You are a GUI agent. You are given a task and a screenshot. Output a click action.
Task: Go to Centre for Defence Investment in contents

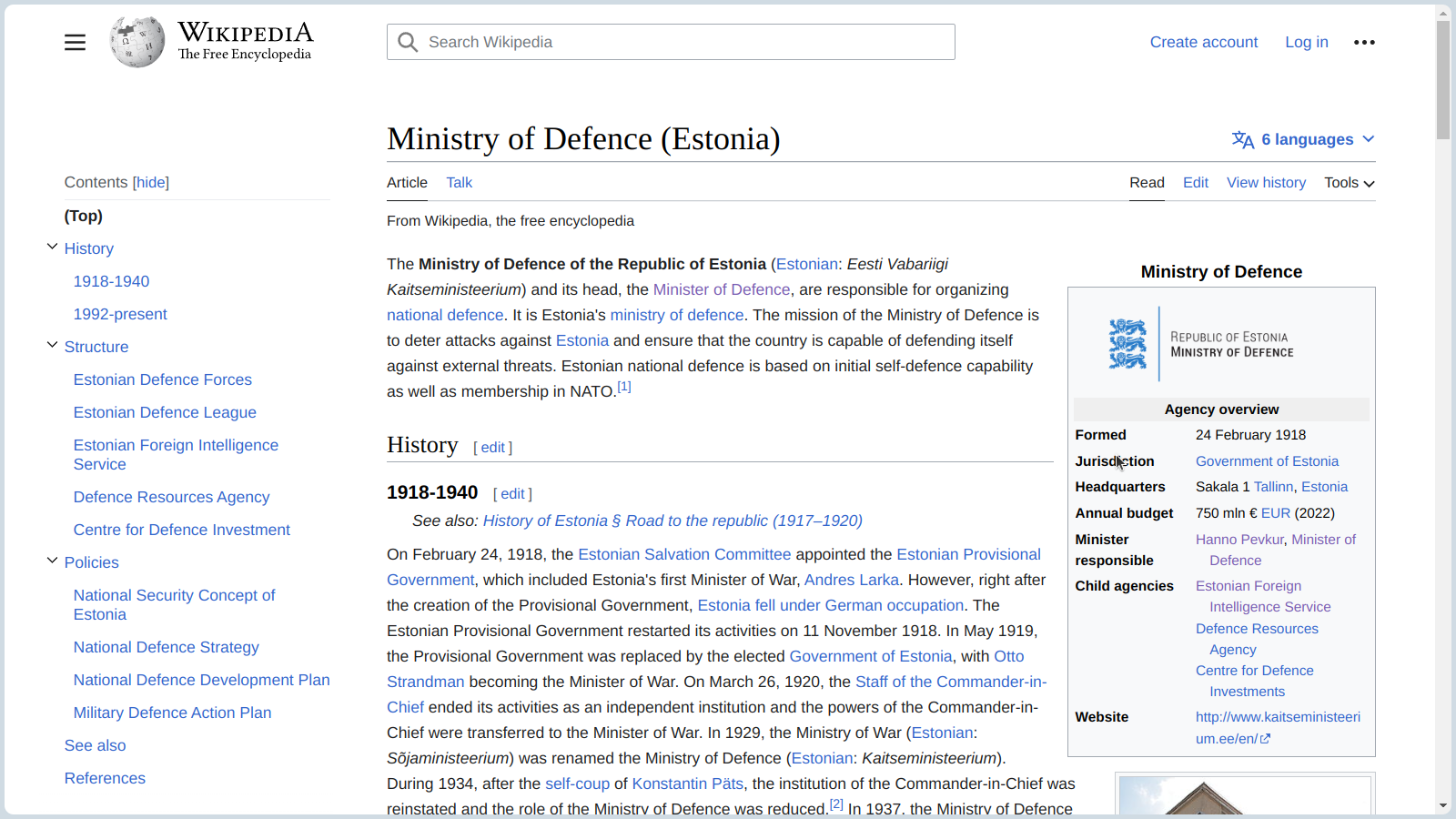181,530
